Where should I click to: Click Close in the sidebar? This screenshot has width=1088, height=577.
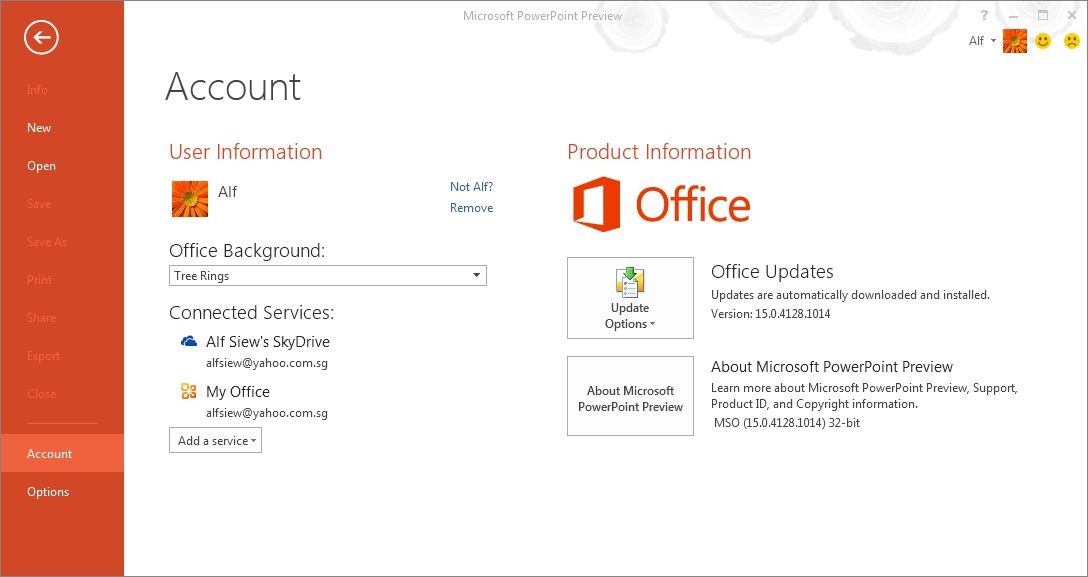pyautogui.click(x=41, y=394)
